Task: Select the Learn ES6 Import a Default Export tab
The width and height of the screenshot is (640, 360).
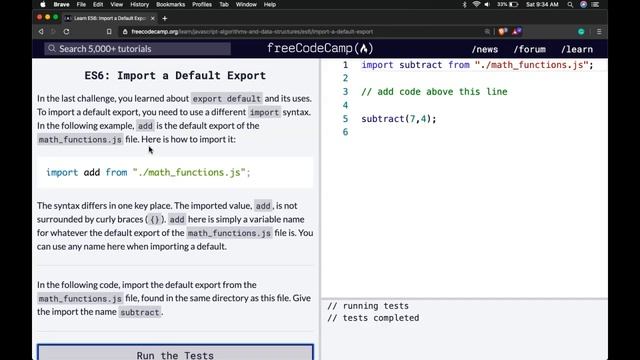Action: point(109,18)
